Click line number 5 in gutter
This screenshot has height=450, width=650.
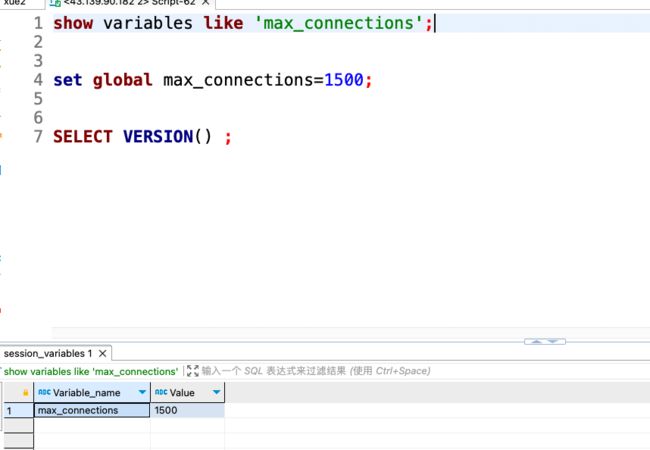38,99
